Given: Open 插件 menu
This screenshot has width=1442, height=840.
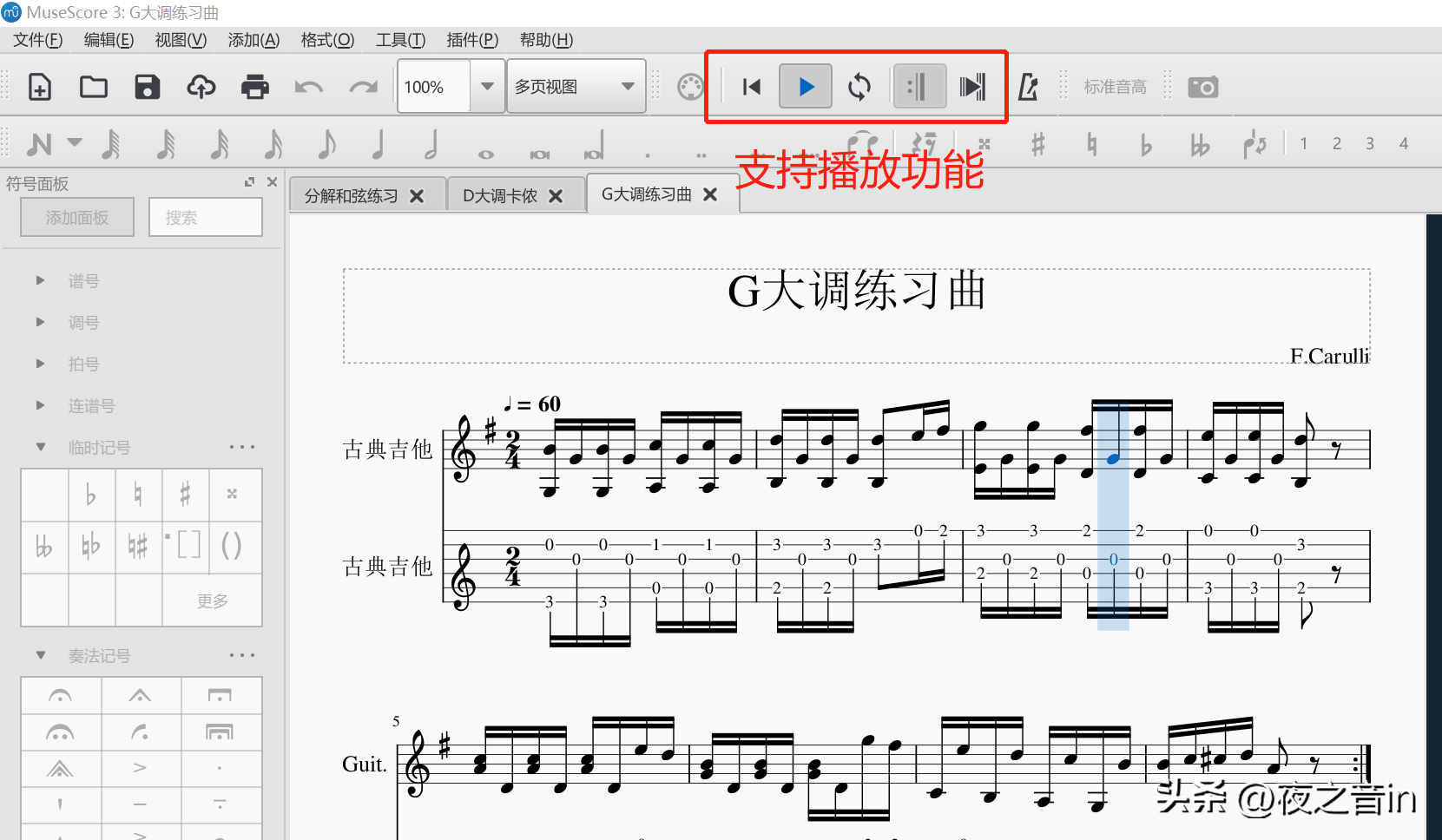Looking at the screenshot, I should [472, 40].
